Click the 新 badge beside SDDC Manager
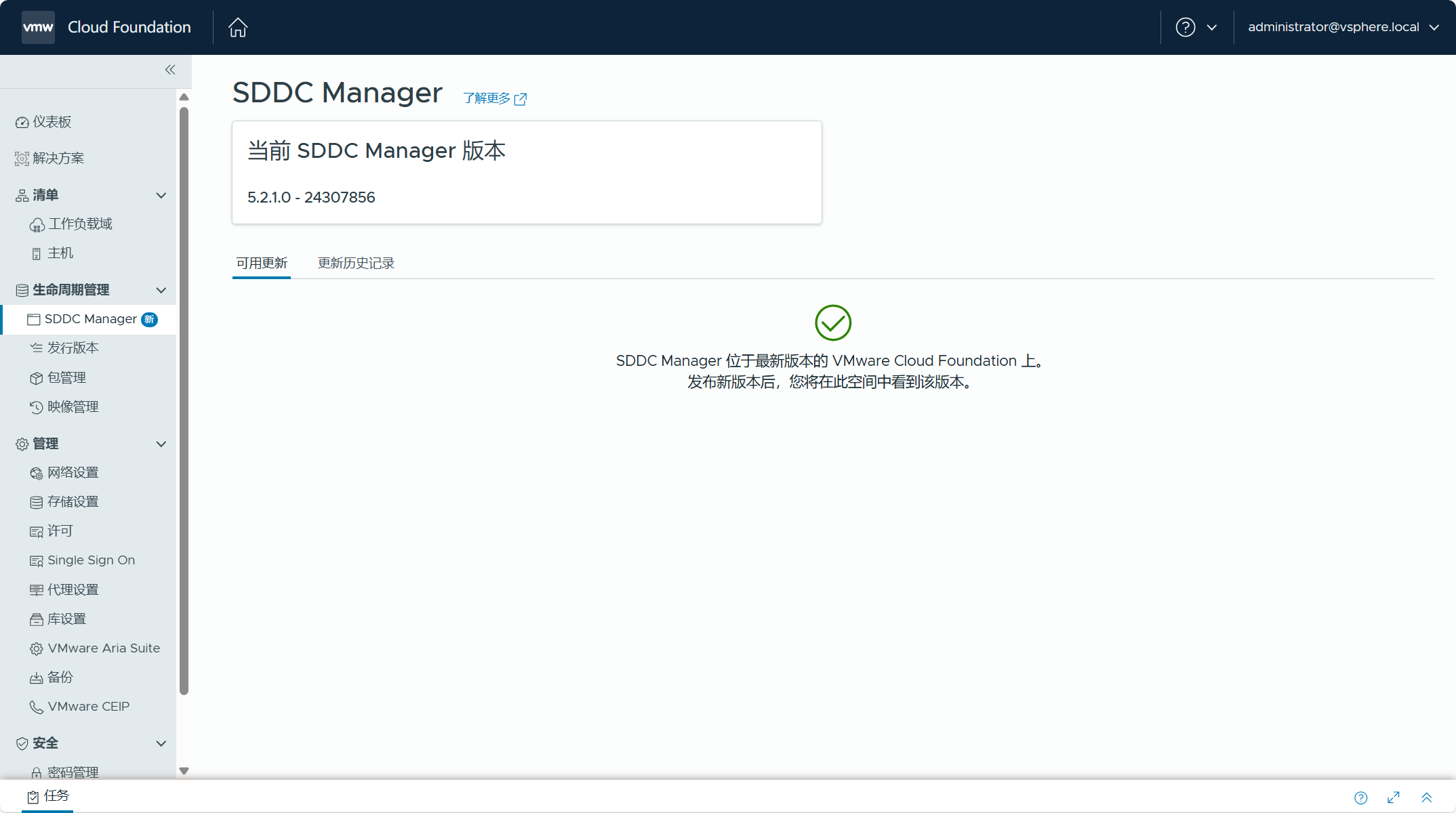This screenshot has width=1456, height=813. [x=149, y=319]
